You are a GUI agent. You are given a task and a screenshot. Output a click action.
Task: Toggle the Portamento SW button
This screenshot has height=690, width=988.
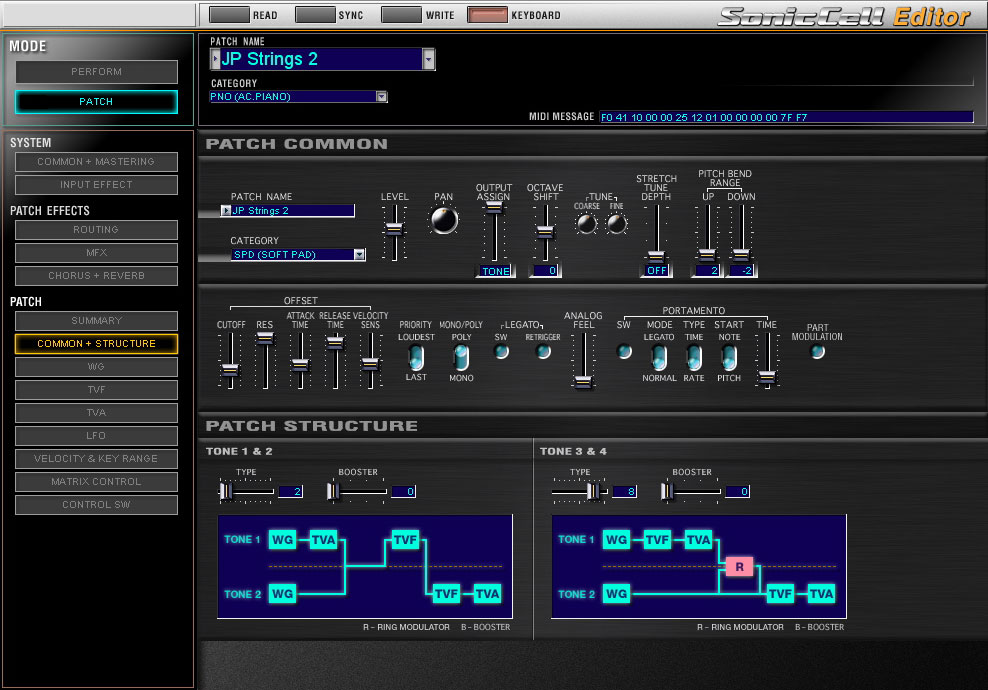point(624,352)
